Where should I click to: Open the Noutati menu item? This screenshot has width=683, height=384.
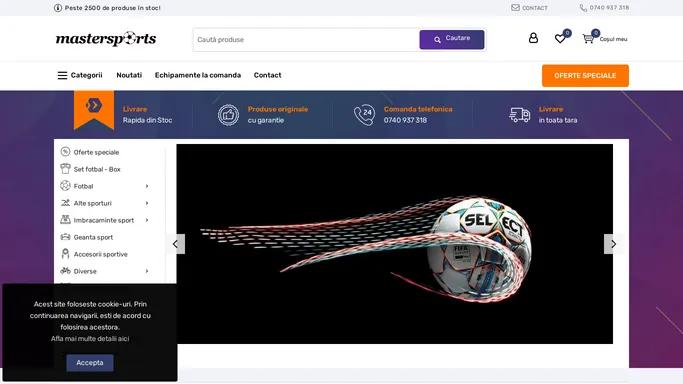(129, 75)
